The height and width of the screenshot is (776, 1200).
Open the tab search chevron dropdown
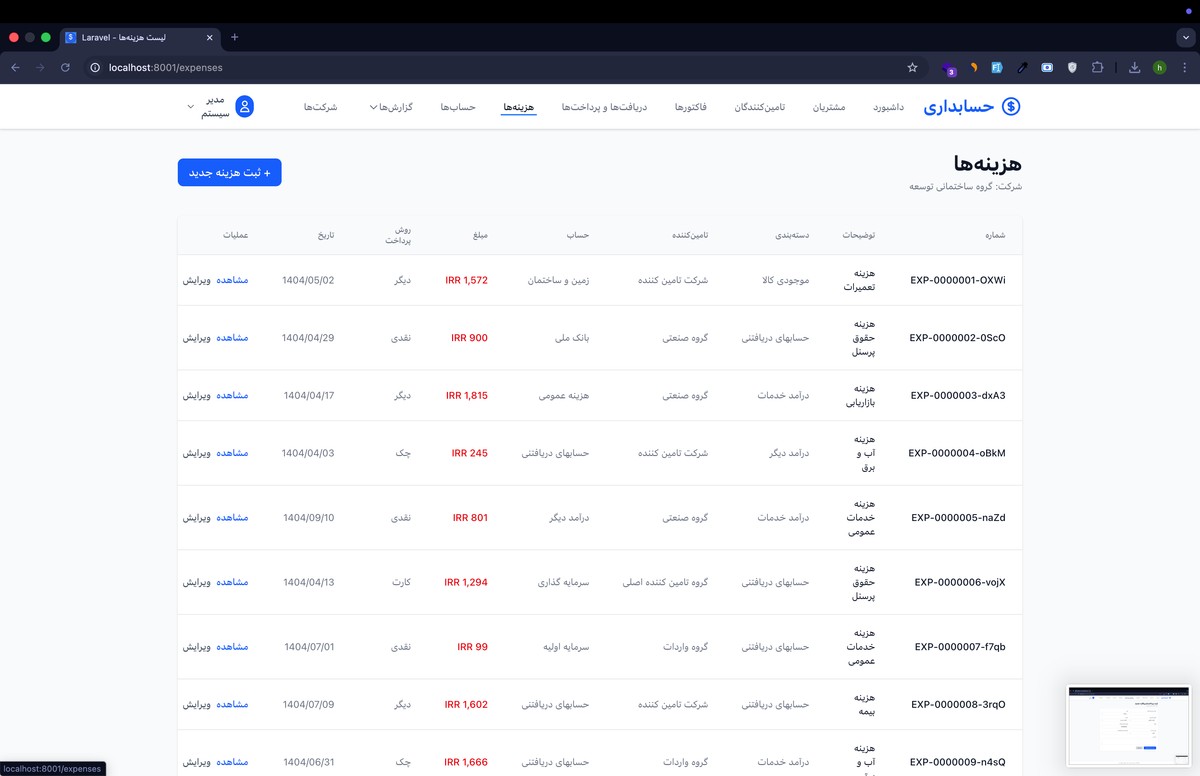[x=1185, y=37]
